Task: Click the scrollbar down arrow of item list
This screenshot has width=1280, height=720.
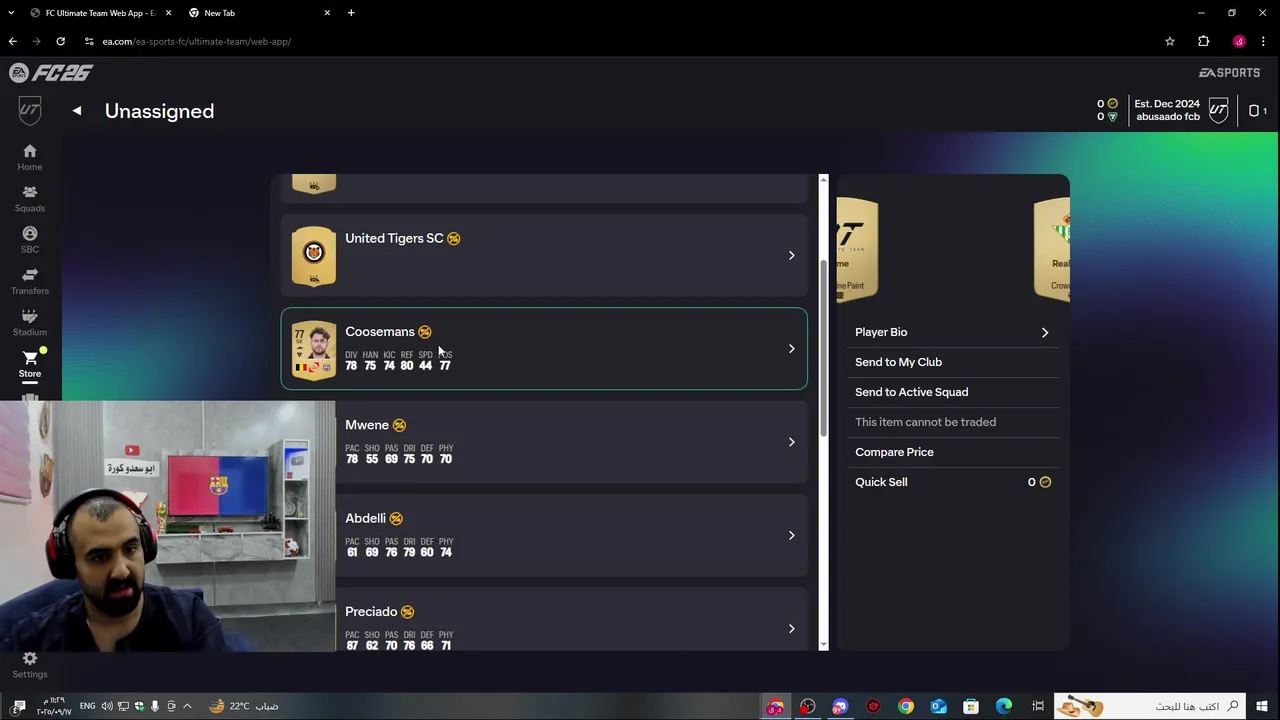Action: pyautogui.click(x=823, y=645)
